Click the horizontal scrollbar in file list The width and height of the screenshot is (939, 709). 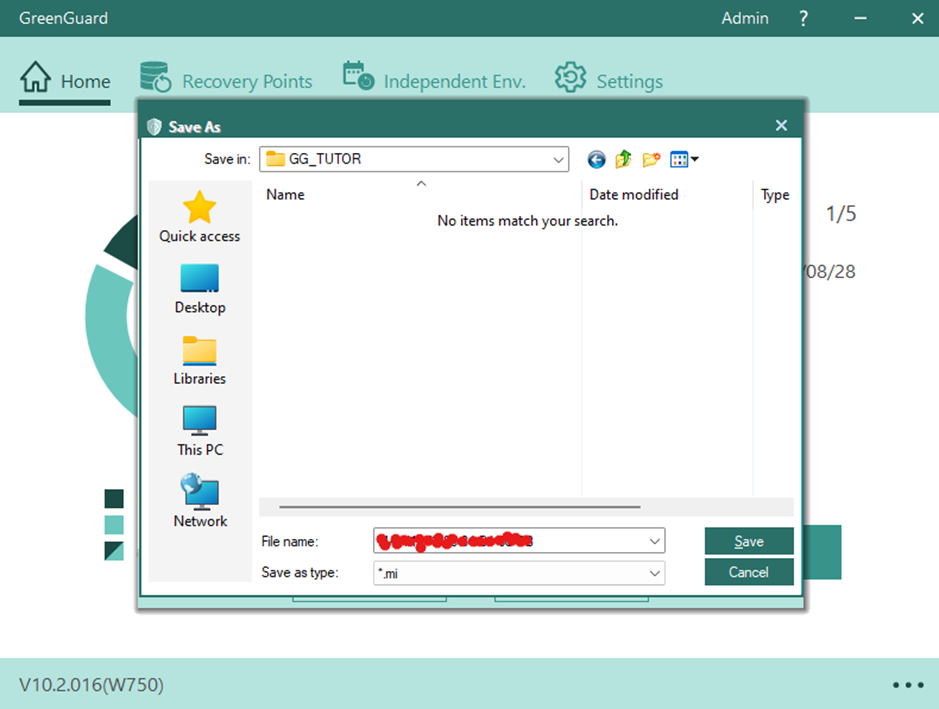[460, 507]
